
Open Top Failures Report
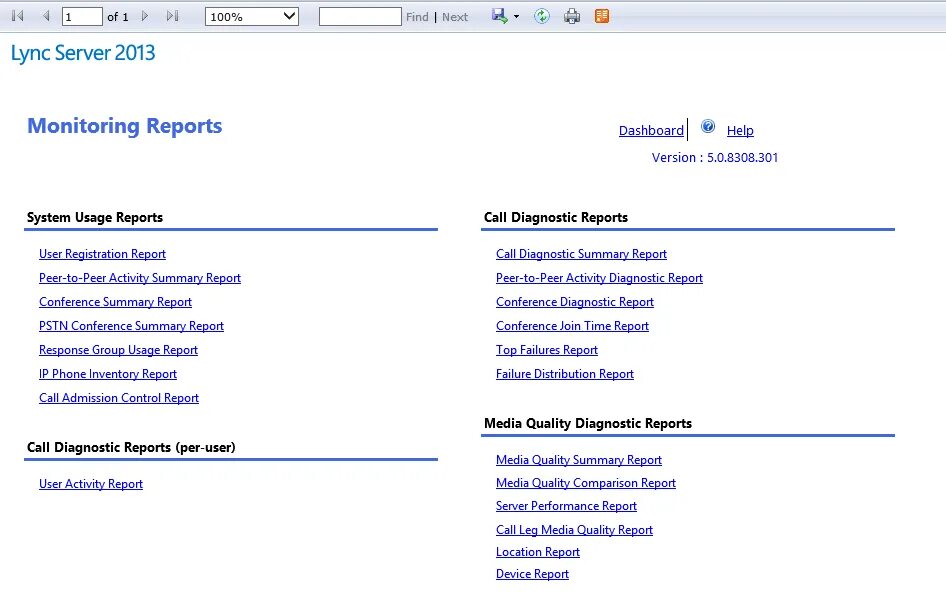pos(547,350)
